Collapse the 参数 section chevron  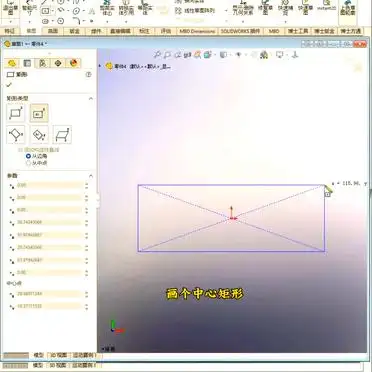tap(91, 176)
